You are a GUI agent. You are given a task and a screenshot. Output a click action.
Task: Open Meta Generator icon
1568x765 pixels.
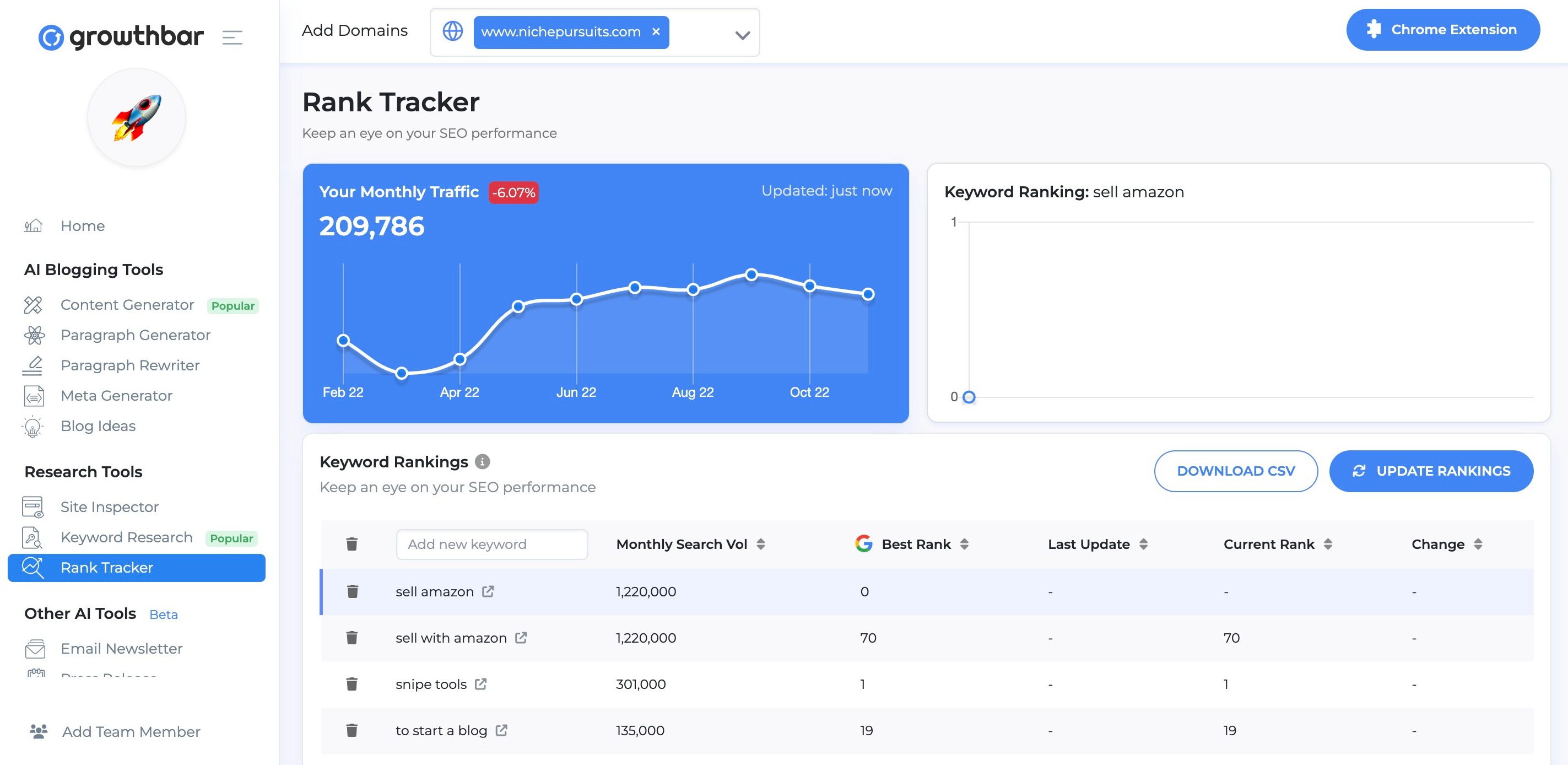point(34,396)
